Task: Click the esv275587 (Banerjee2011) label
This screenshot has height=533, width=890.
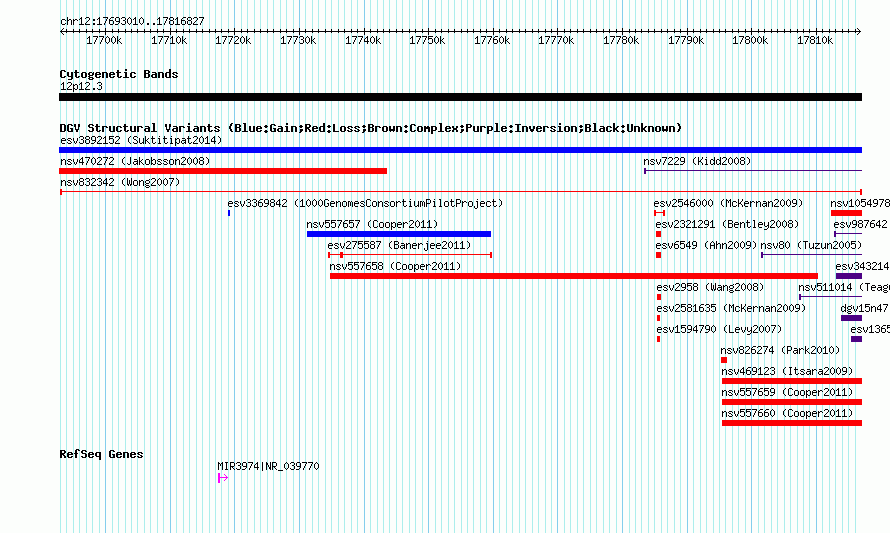Action: click(x=400, y=245)
